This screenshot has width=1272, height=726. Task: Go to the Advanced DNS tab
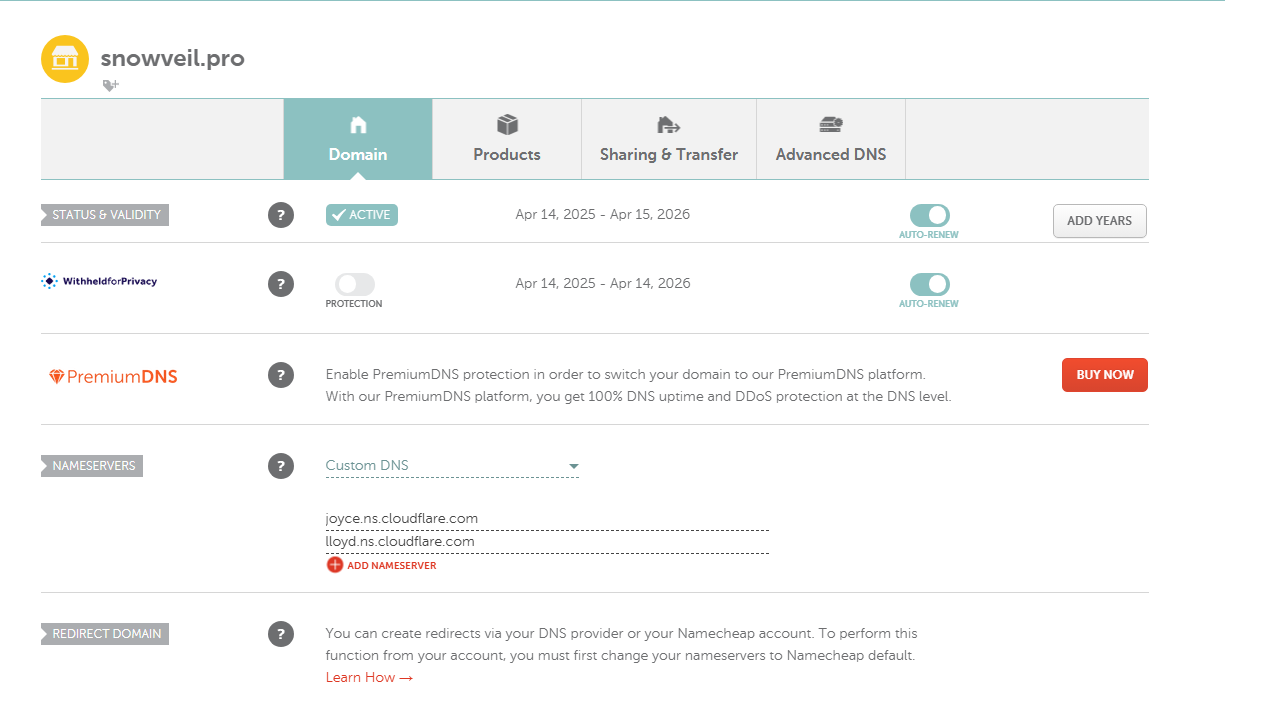pyautogui.click(x=831, y=139)
